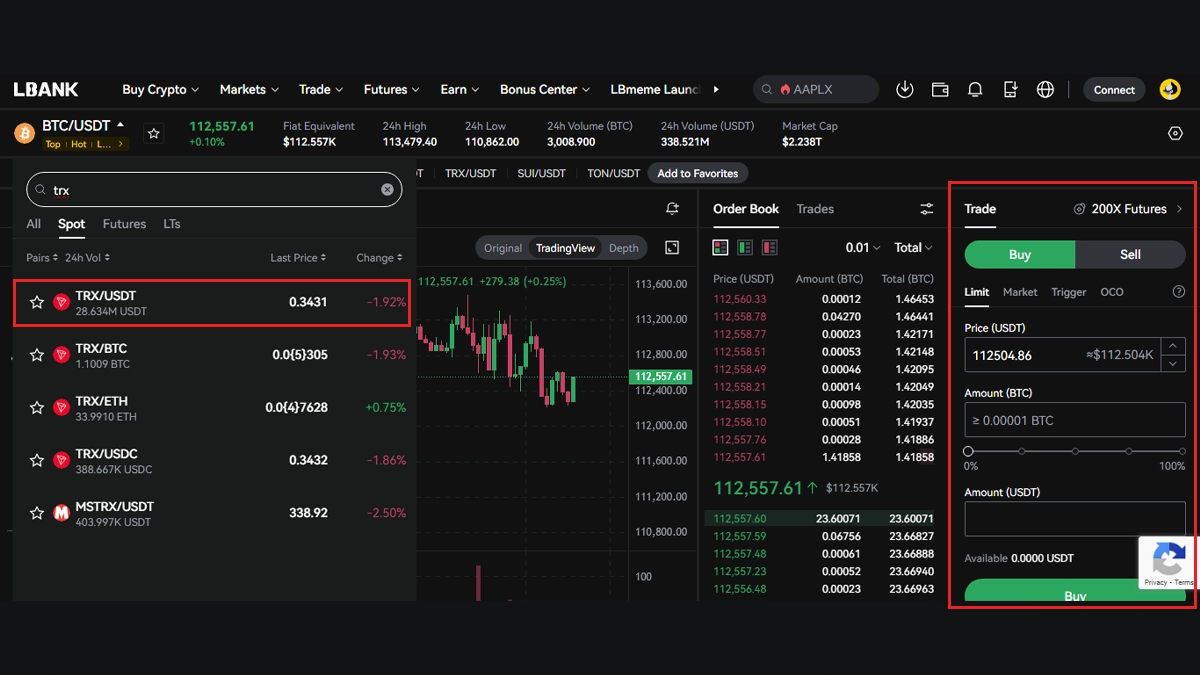The image size is (1200, 675).
Task: Click the amount percentage slider handle
Action: (969, 451)
